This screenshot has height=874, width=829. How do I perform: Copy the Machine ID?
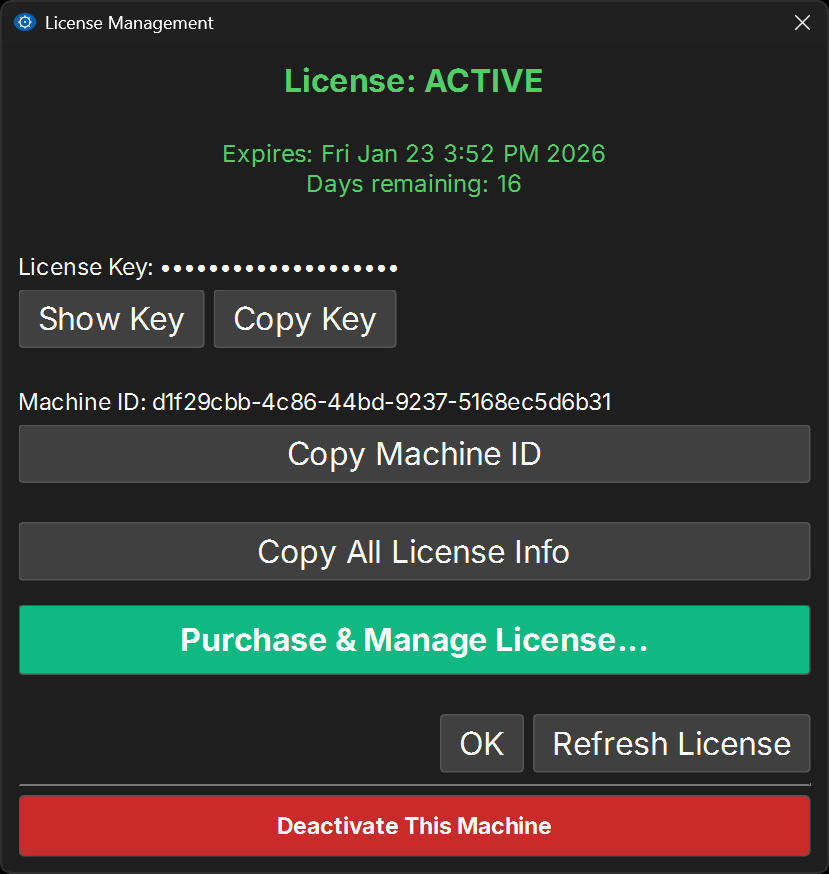tap(414, 453)
